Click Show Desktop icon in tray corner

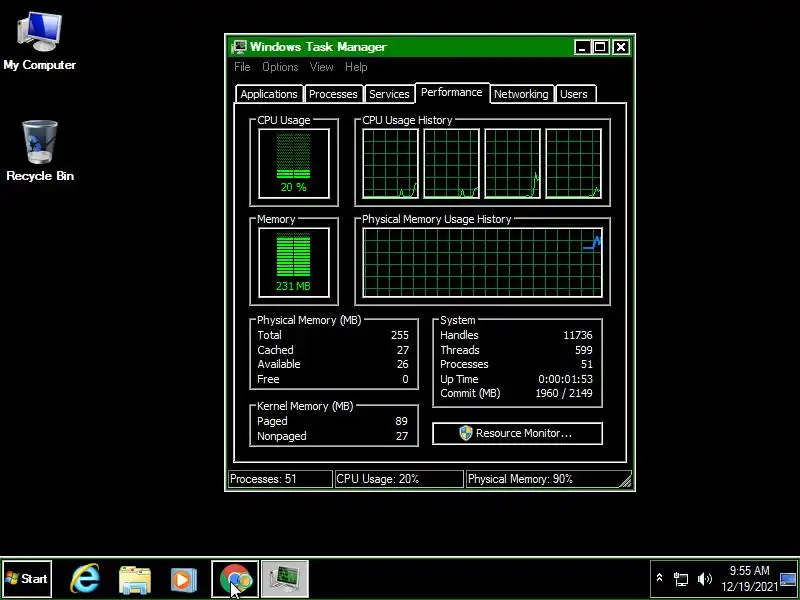[x=789, y=579]
